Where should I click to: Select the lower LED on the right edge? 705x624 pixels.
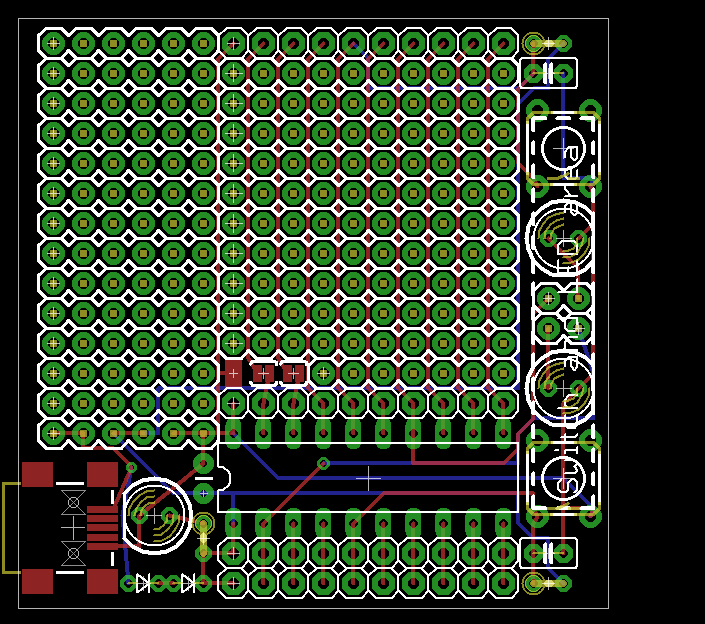click(x=563, y=388)
